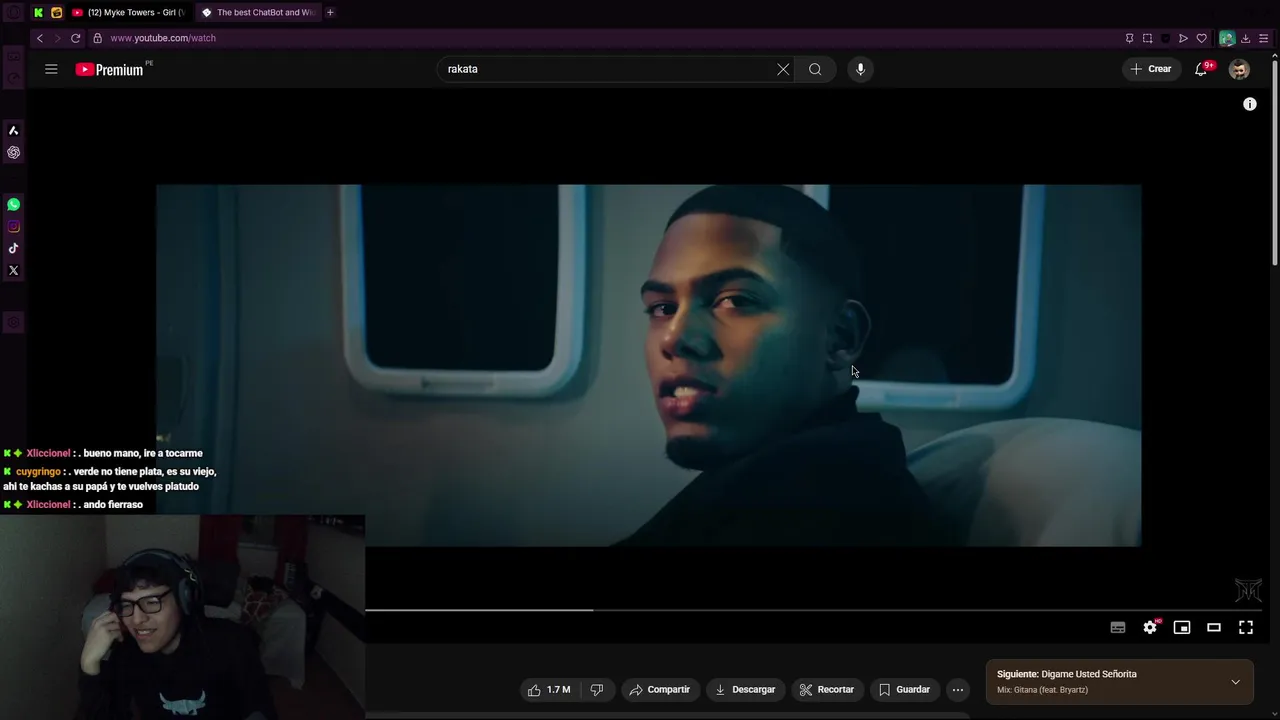Seek using the video progress bar
Image resolution: width=1280 pixels, height=720 pixels.
click(815, 609)
